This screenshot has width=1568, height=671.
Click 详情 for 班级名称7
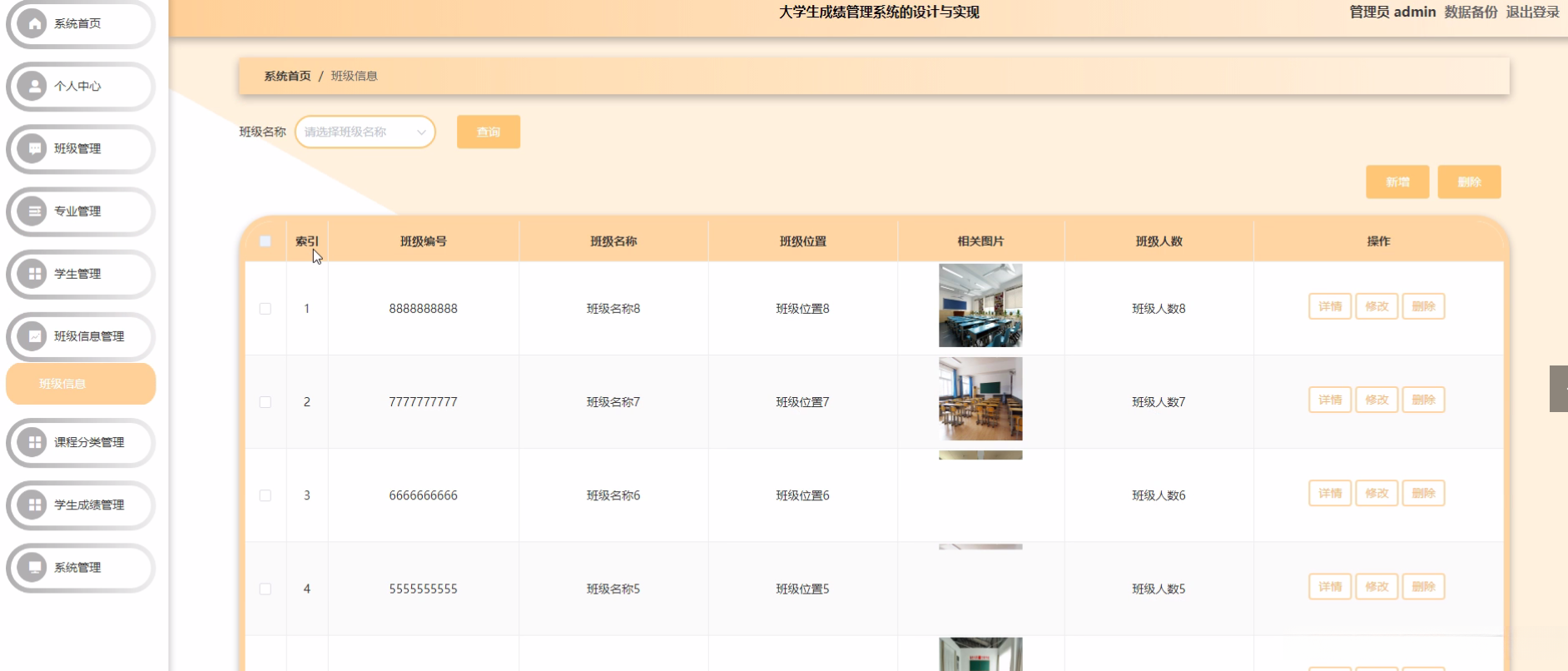[x=1330, y=400]
